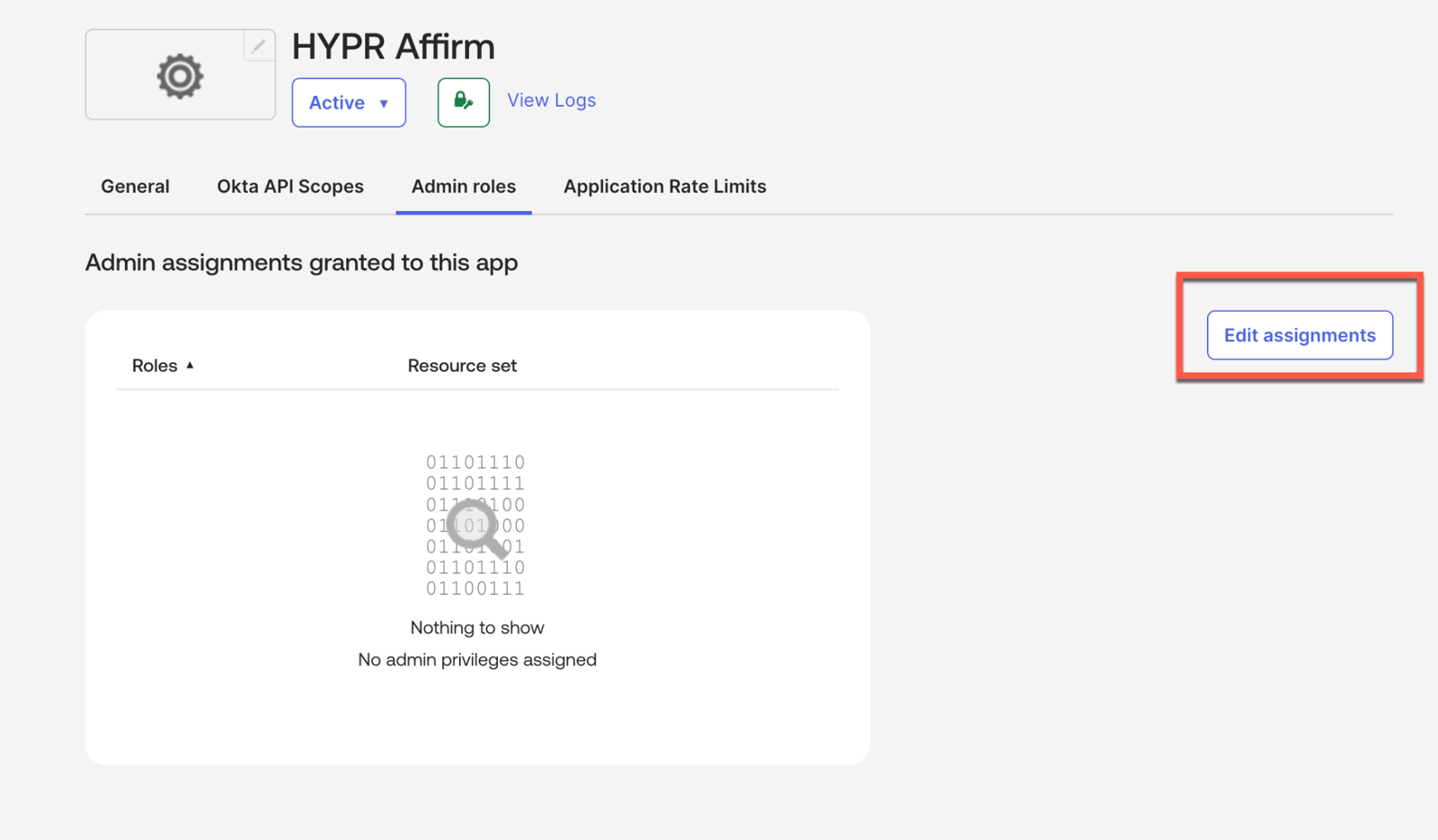Switch to the Okta API Scopes tab
1438x840 pixels.
(290, 186)
